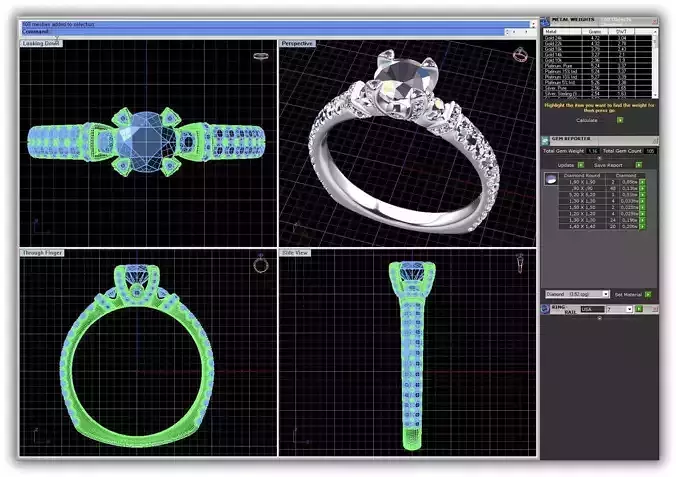
Task: Click the diamond gem thumbnail in Gem Reporter
Action: pyautogui.click(x=551, y=179)
